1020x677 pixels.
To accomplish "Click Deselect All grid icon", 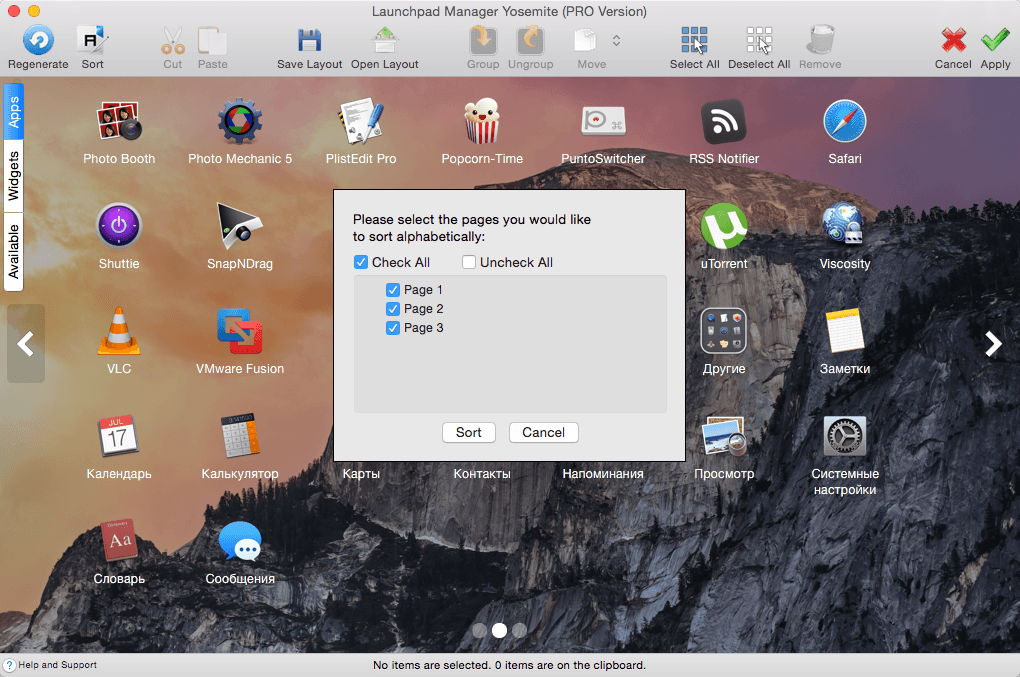I will 759,40.
